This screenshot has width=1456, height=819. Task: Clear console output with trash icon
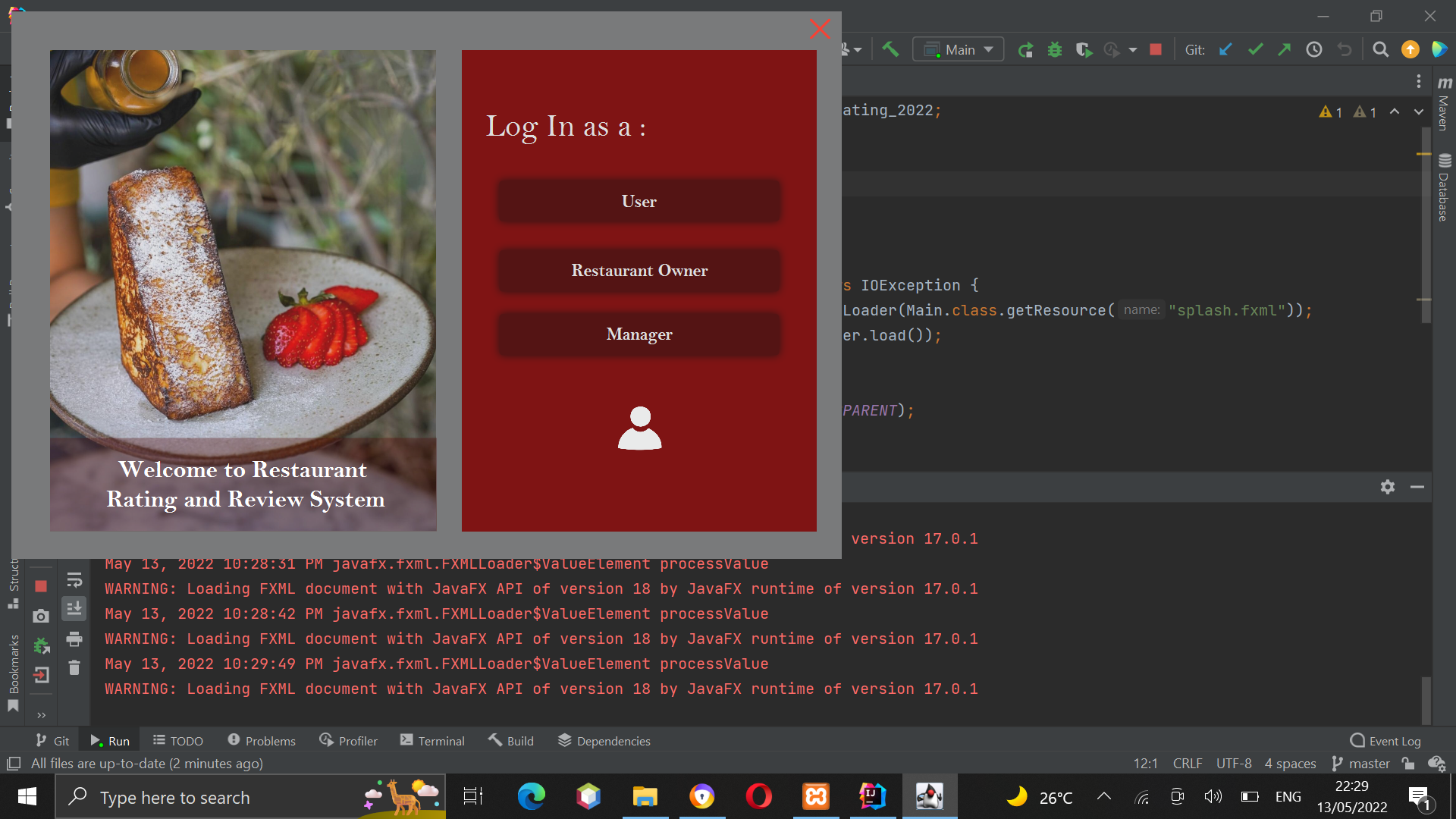74,668
